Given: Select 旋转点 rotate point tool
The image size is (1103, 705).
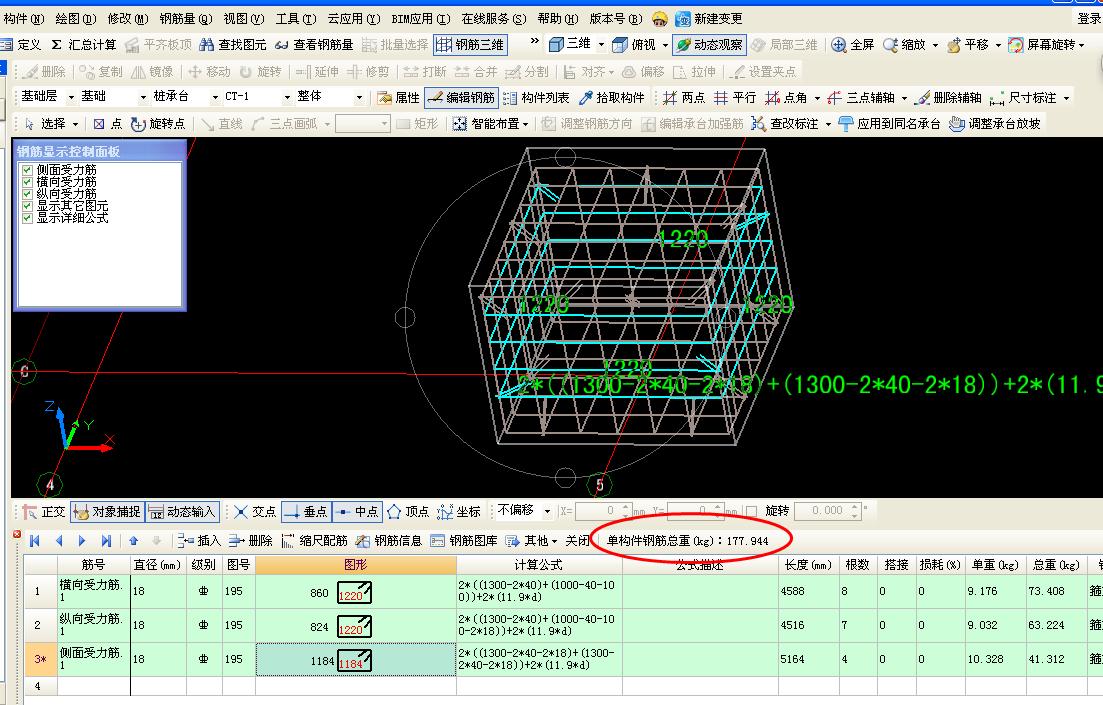Looking at the screenshot, I should pos(158,124).
